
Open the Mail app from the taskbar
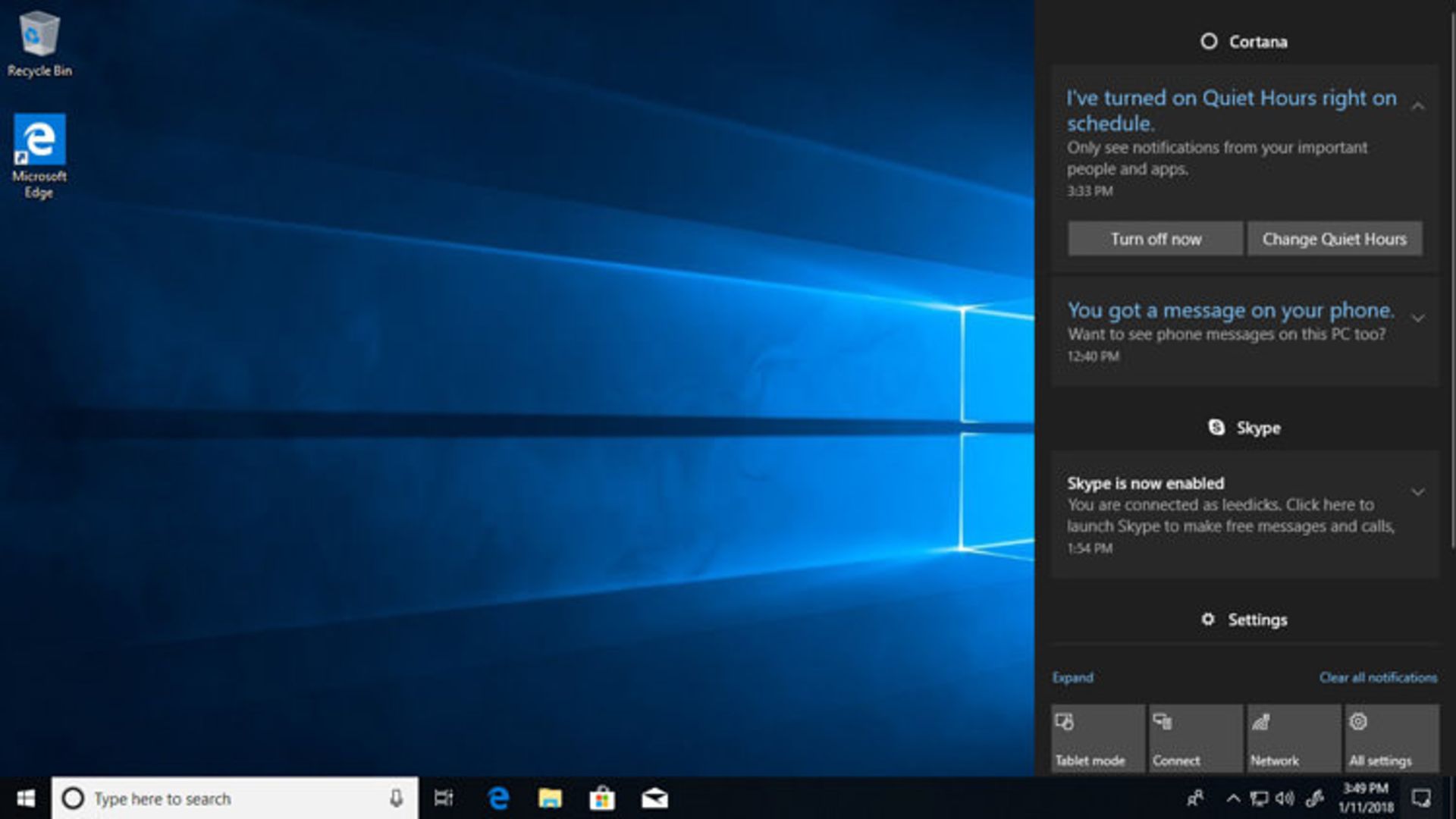point(654,799)
